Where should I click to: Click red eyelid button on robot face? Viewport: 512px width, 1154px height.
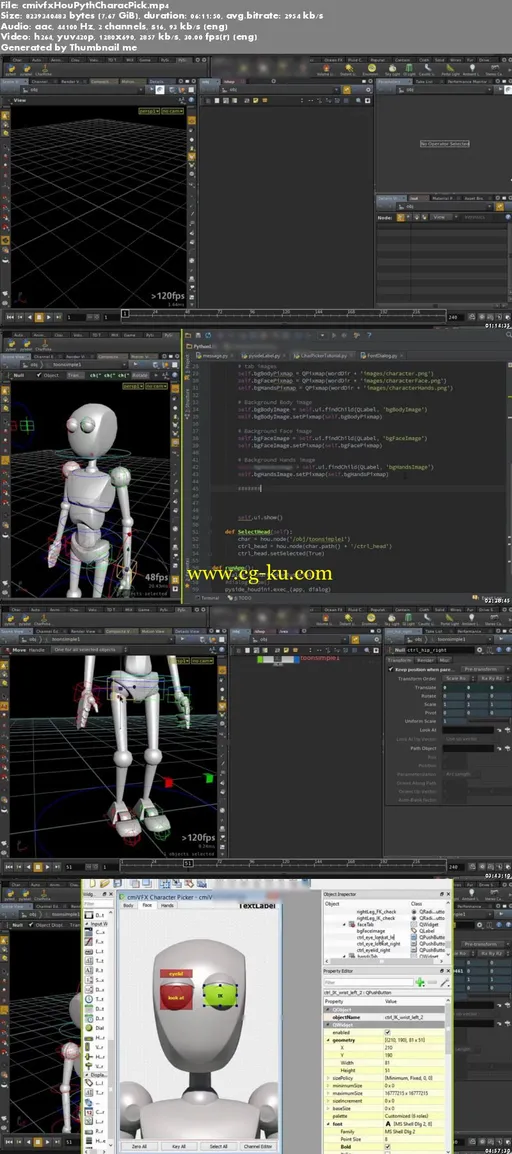pos(176,973)
